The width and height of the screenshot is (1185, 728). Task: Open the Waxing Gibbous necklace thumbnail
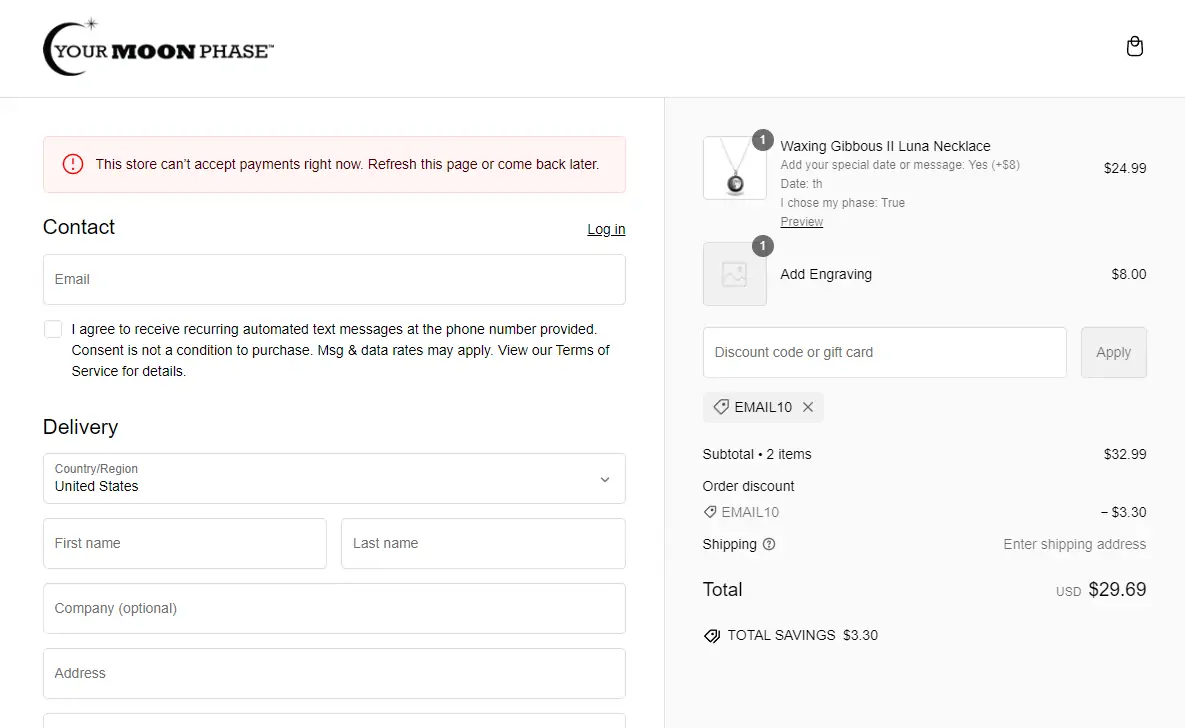coord(735,168)
